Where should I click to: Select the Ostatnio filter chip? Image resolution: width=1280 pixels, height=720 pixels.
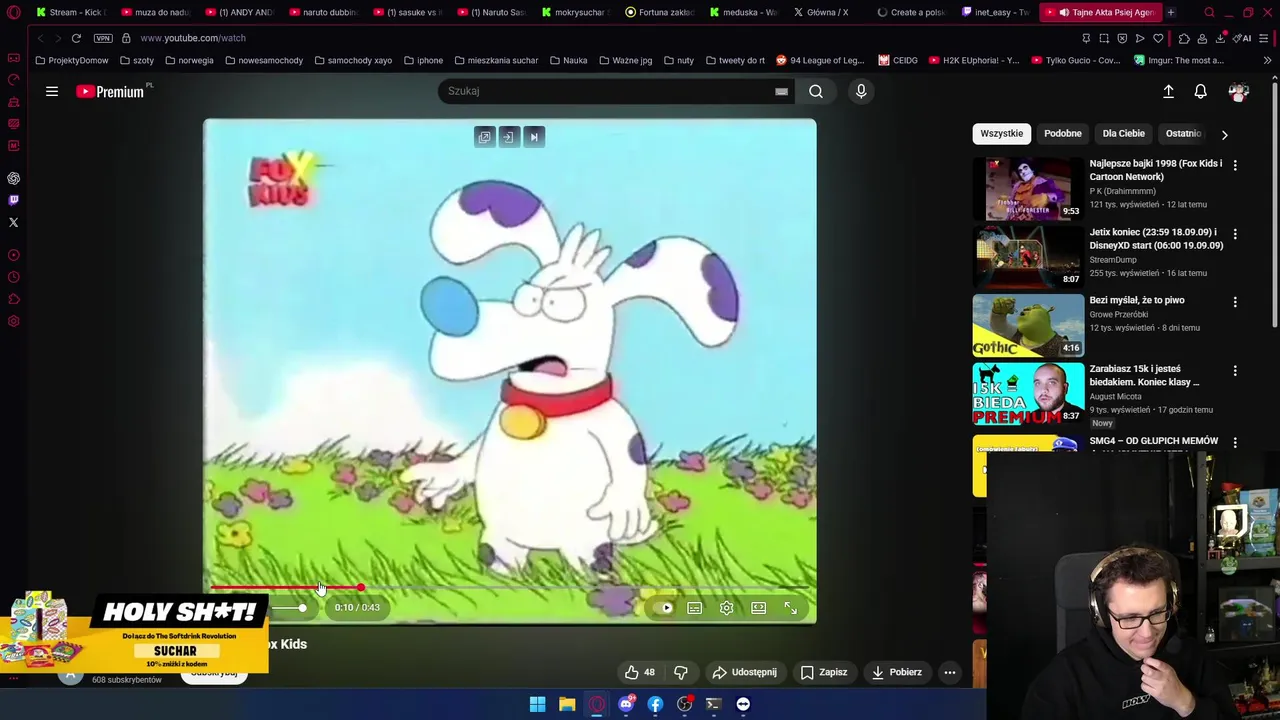point(1183,133)
